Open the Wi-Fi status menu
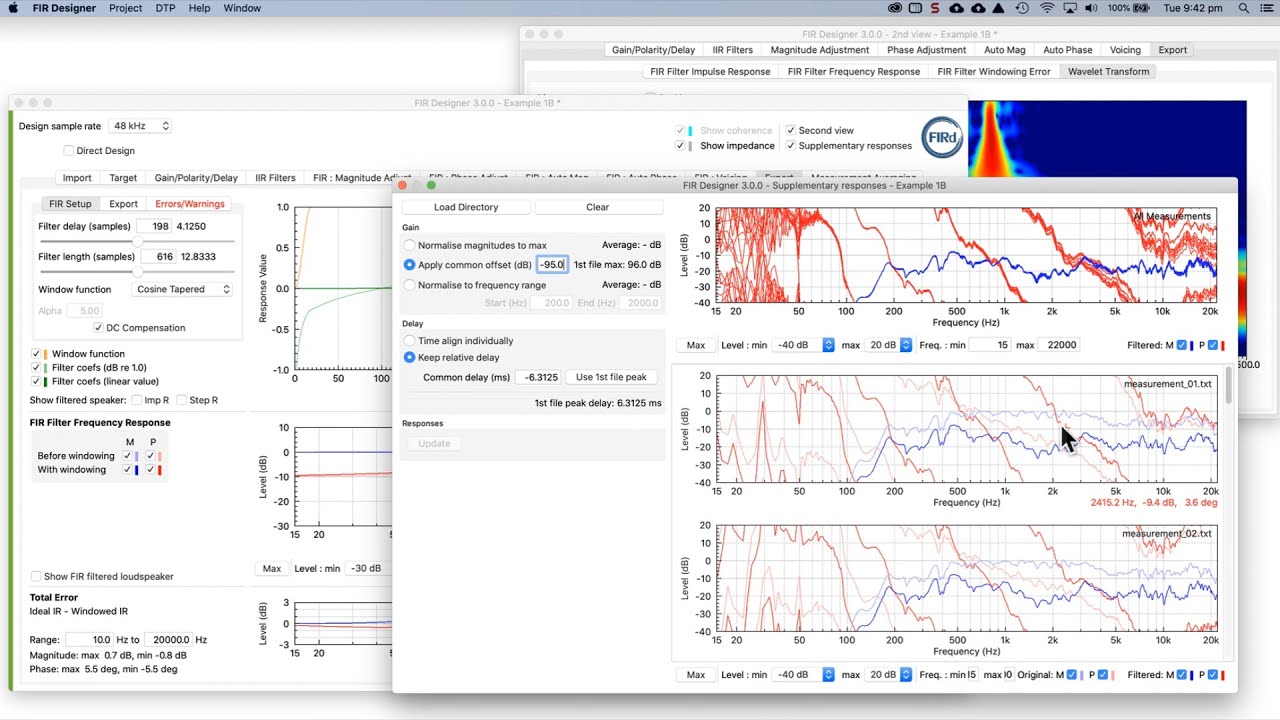The width and height of the screenshot is (1280, 720). click(1047, 8)
